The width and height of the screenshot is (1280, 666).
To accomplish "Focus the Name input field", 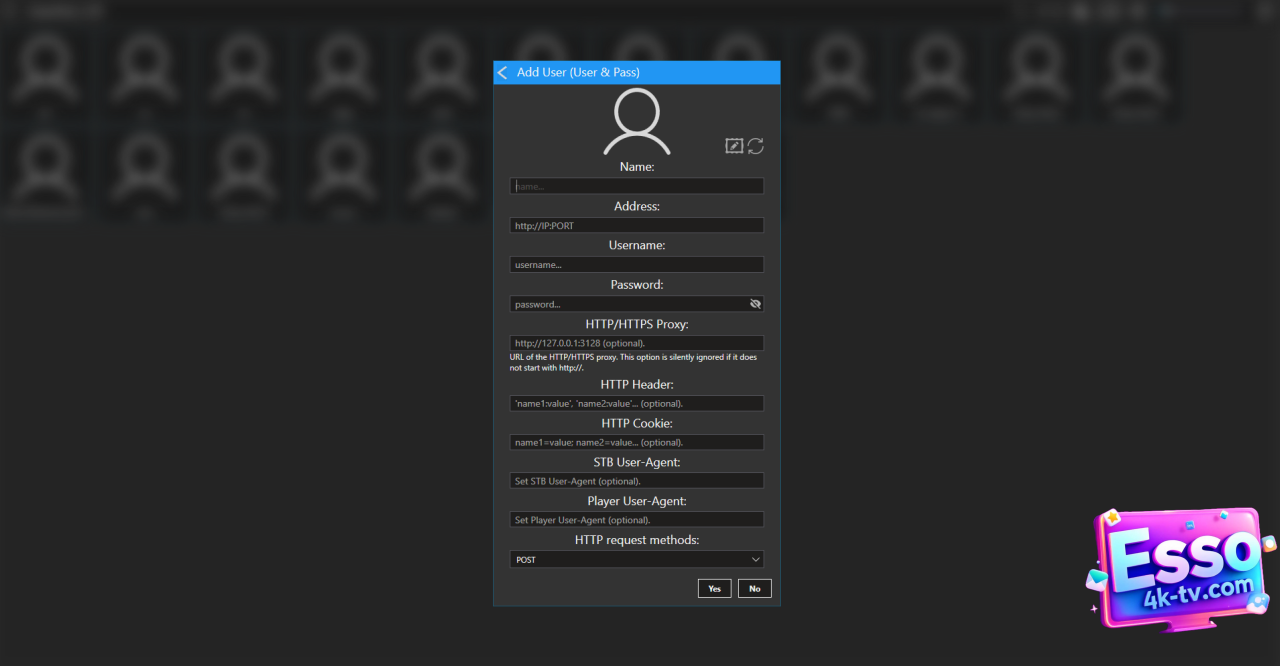I will click(x=636, y=186).
